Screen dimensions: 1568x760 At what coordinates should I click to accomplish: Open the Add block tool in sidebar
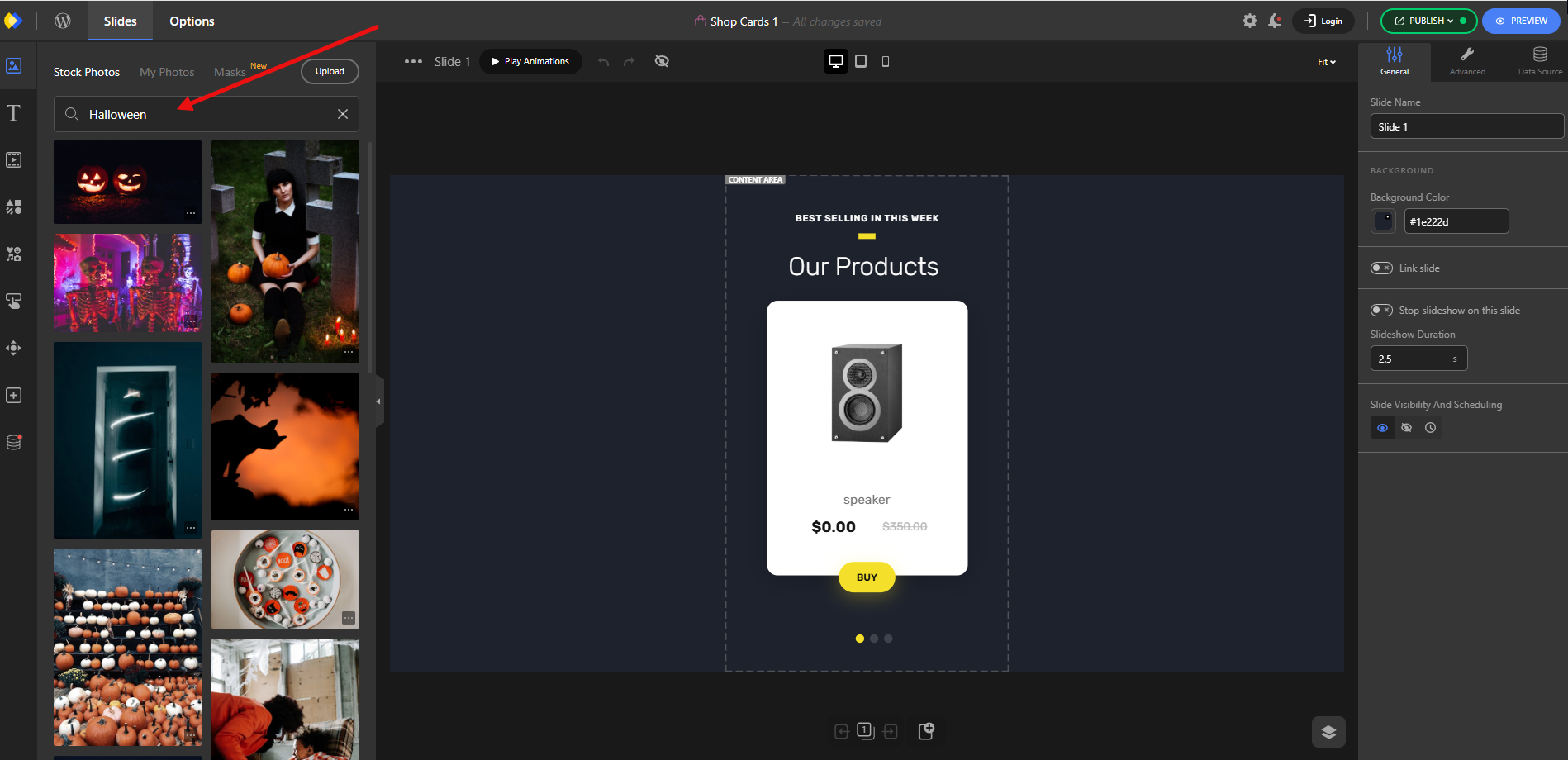click(14, 395)
